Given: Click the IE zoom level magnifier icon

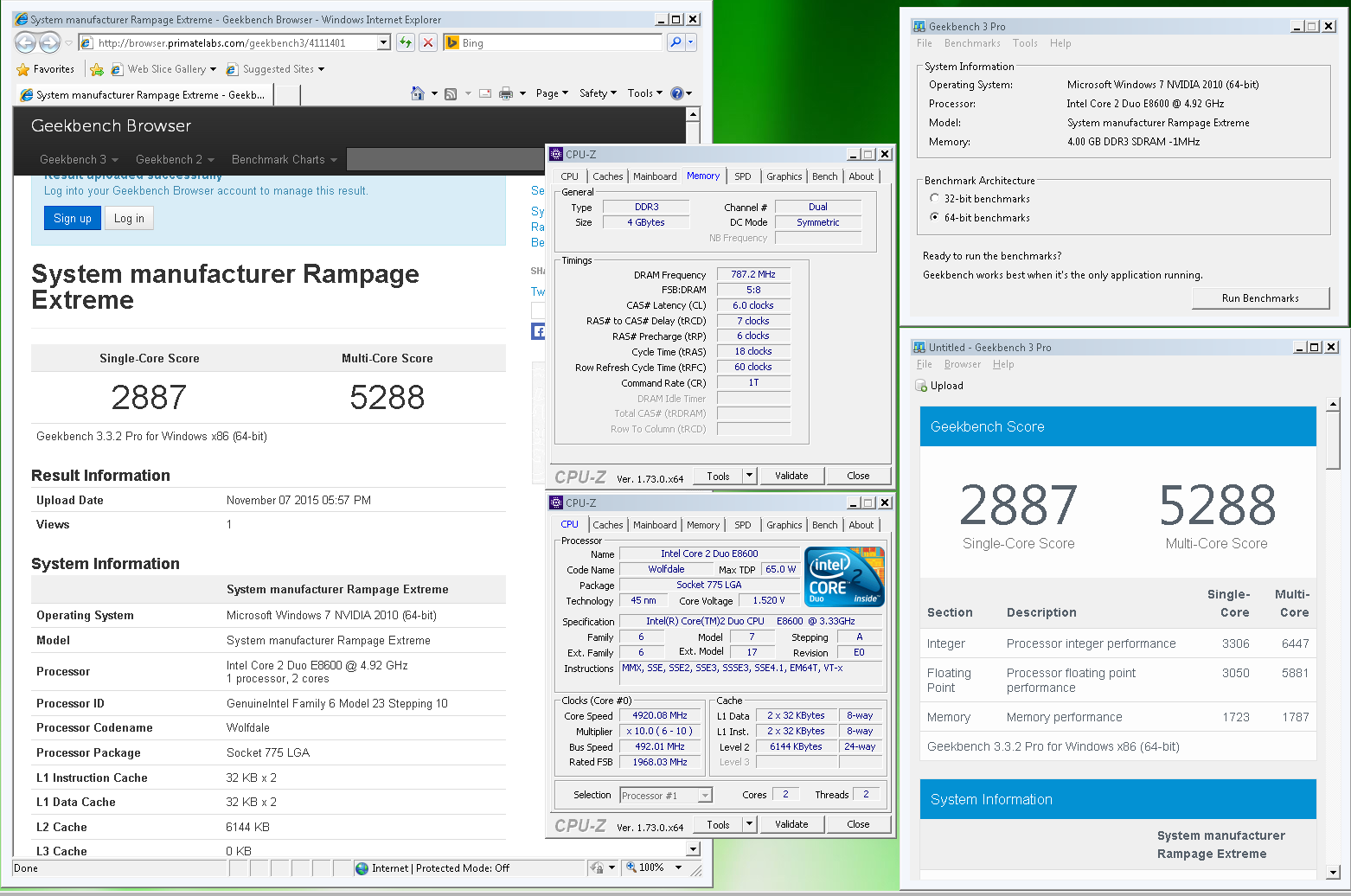Looking at the screenshot, I should [631, 867].
